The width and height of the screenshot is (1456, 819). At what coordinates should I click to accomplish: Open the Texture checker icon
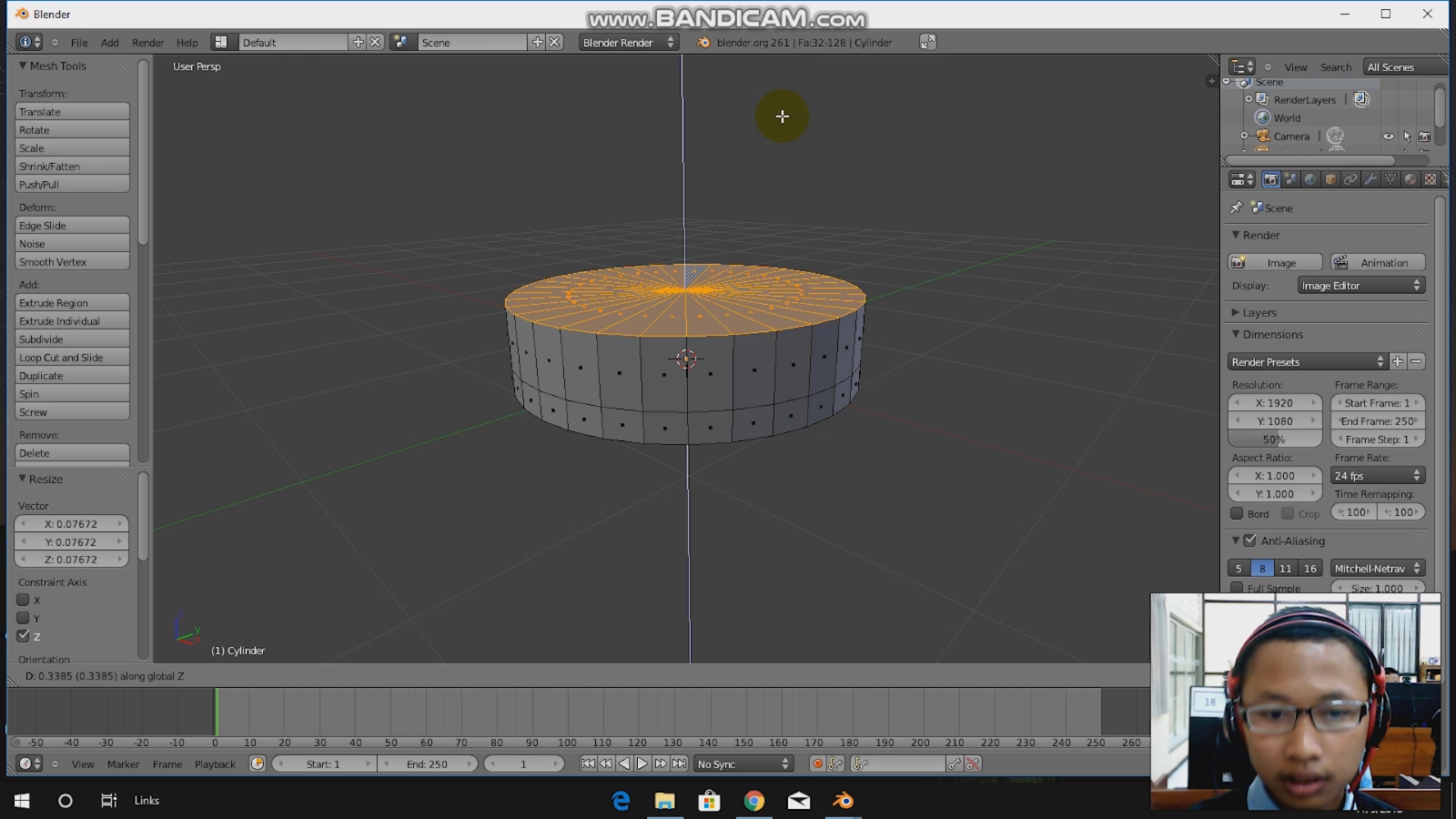1431,179
